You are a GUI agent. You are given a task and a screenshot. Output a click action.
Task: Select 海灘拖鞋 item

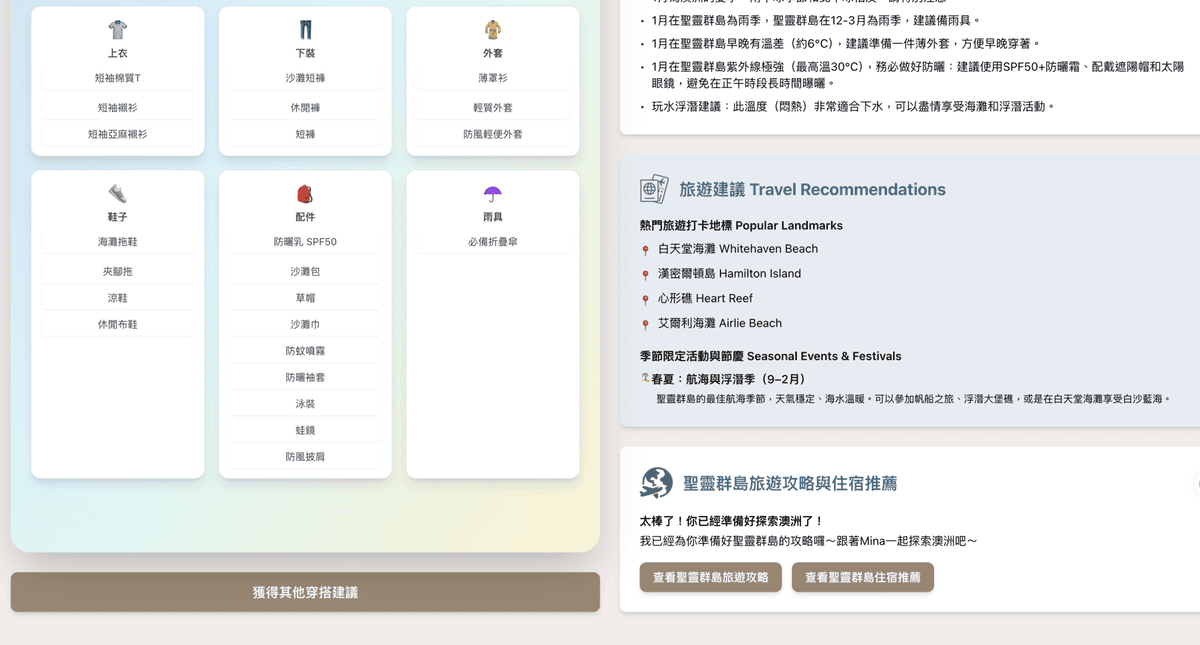118,242
